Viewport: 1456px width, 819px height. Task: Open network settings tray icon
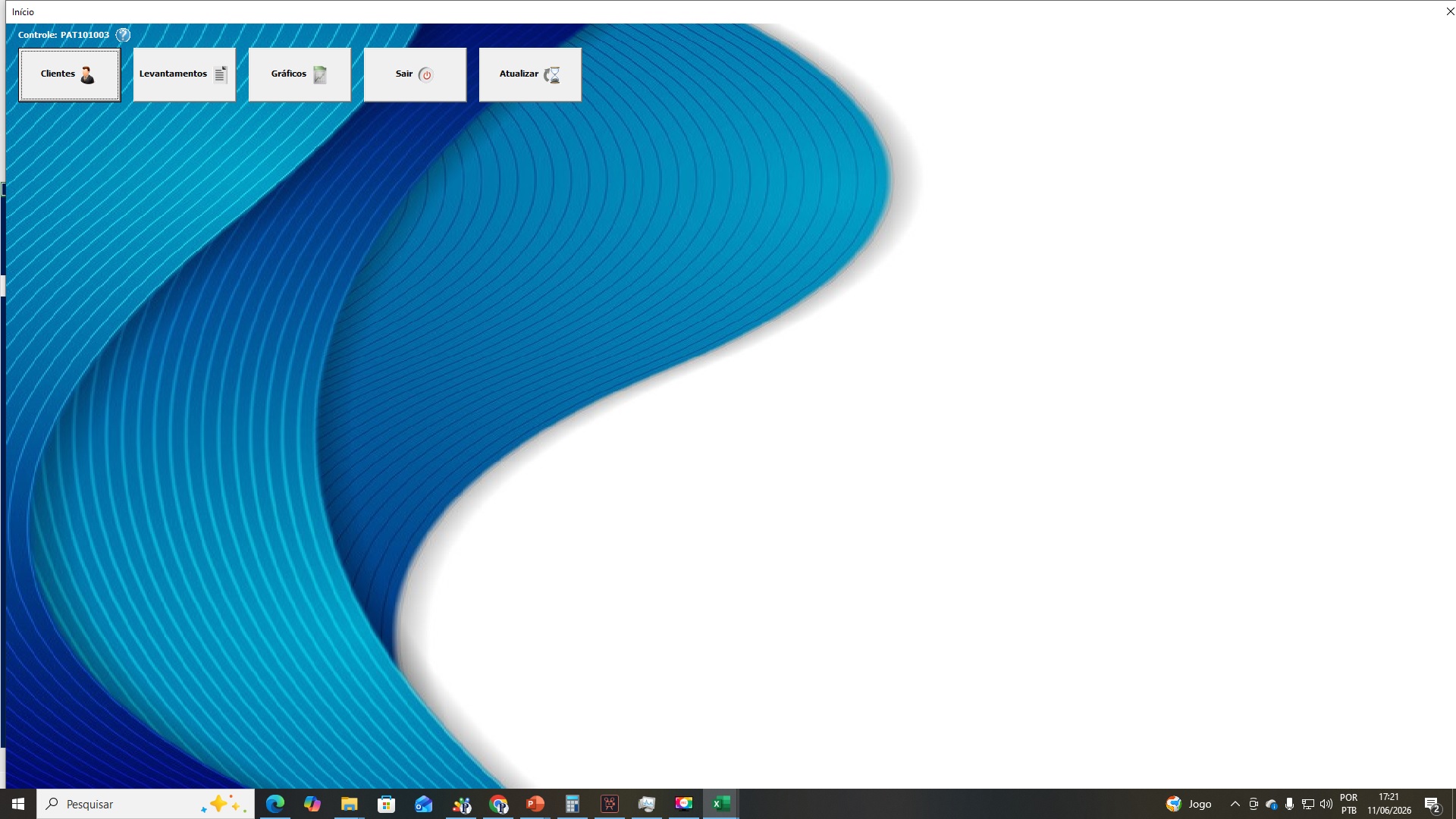(1308, 804)
